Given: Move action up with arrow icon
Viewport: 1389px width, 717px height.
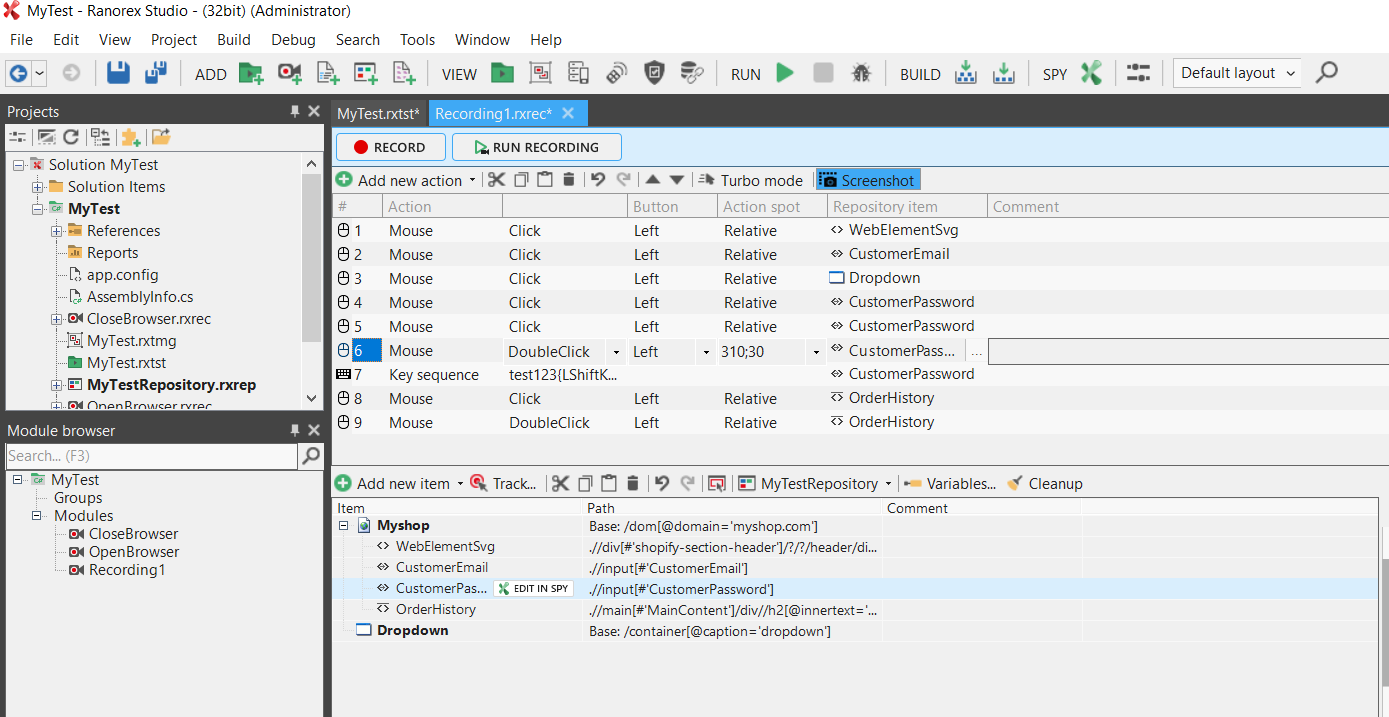Looking at the screenshot, I should pos(652,180).
